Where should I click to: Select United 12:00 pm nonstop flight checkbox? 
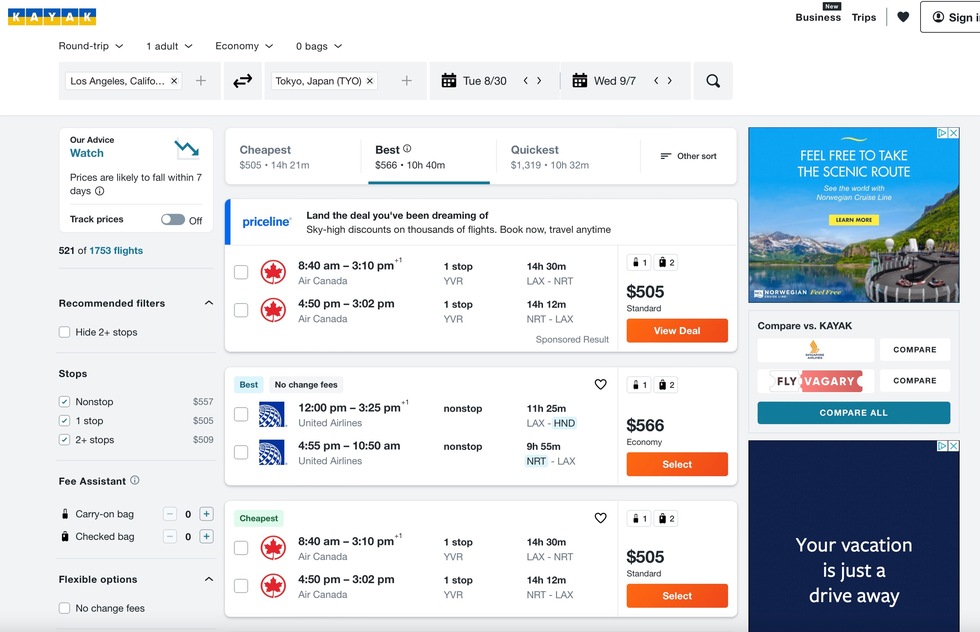241,414
